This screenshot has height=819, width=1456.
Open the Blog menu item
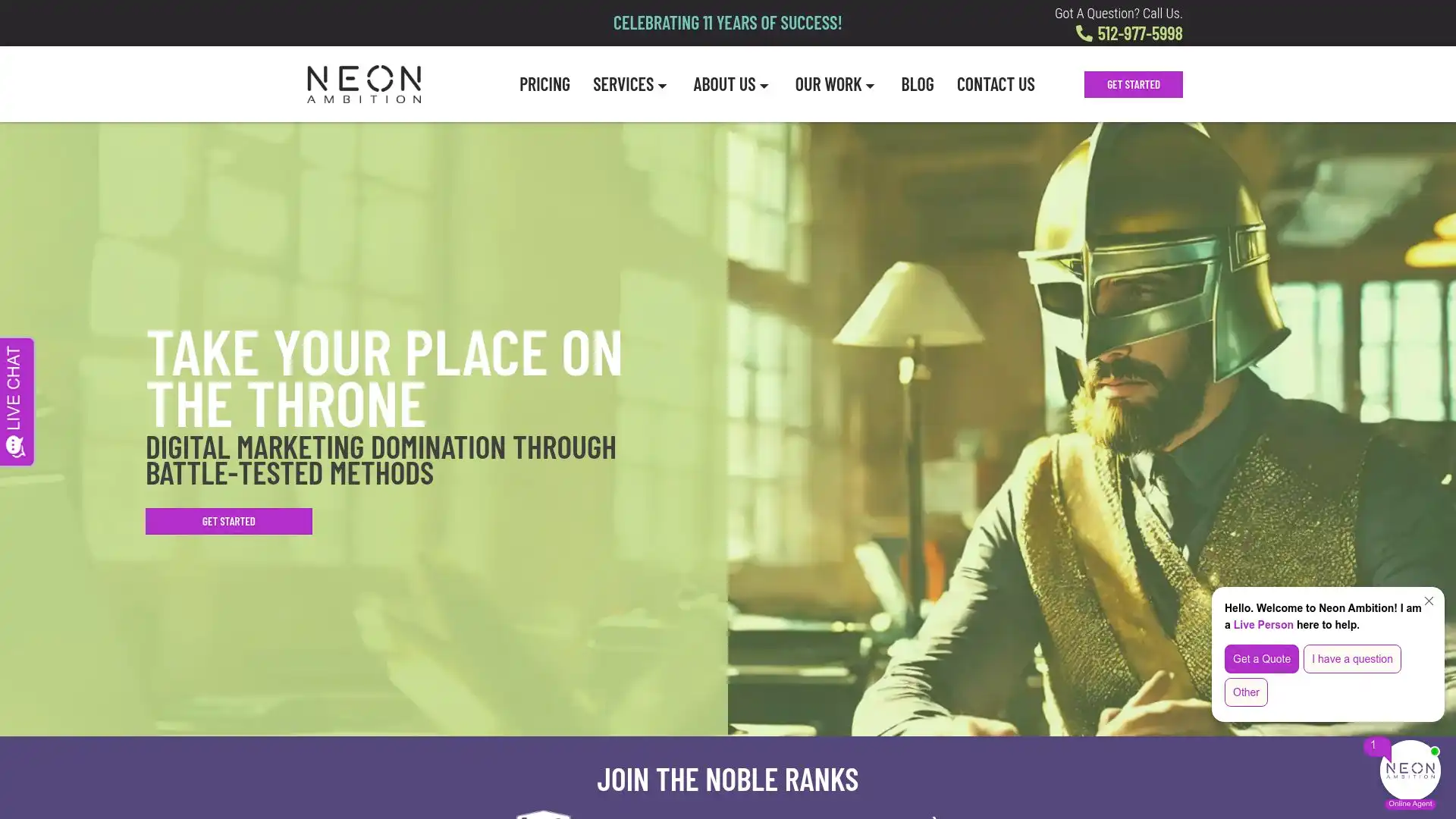pos(917,84)
